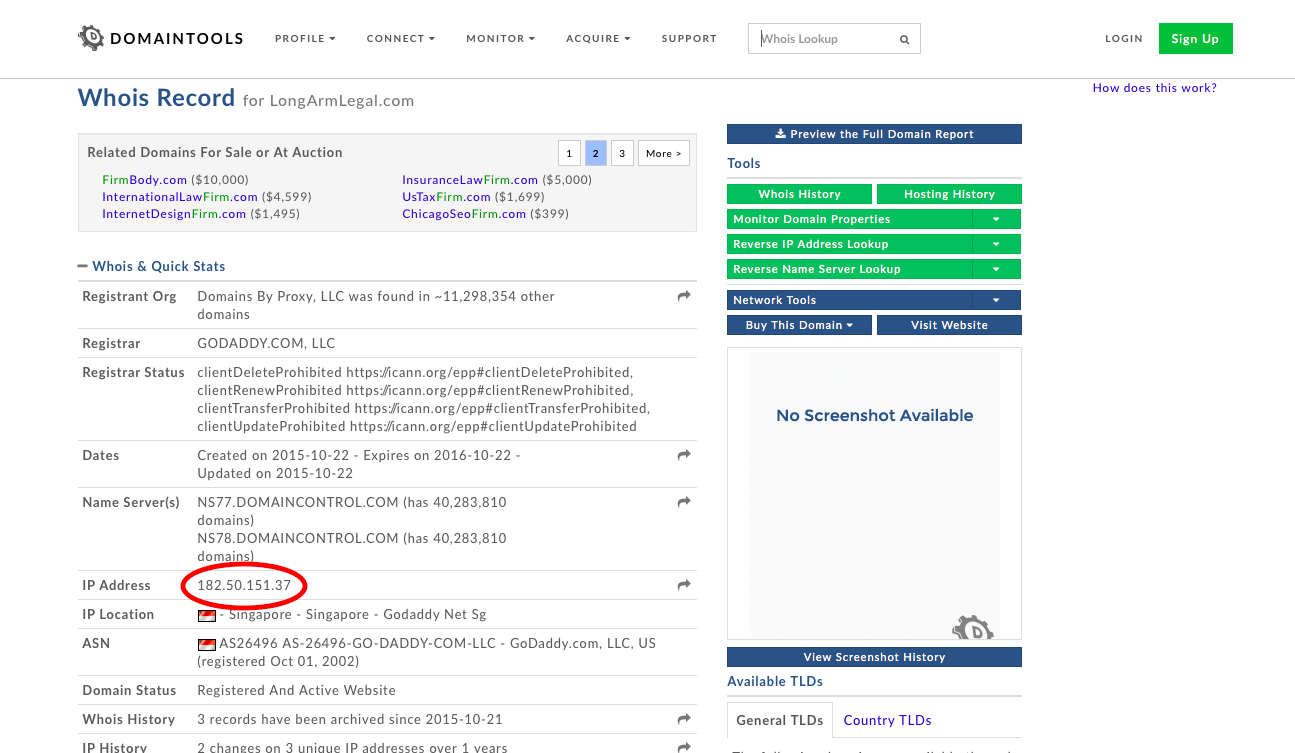Expand Reverse Name Server Lookup dropdown arrow
Screen dimensions: 1295x753
point(997,269)
